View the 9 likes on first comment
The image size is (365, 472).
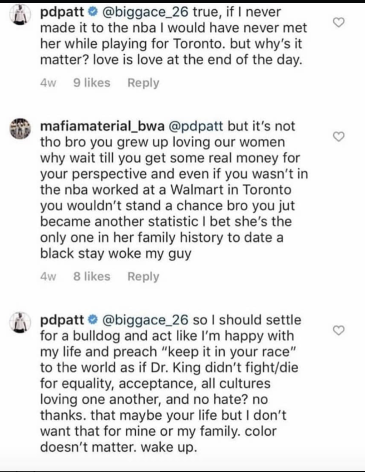coord(92,83)
